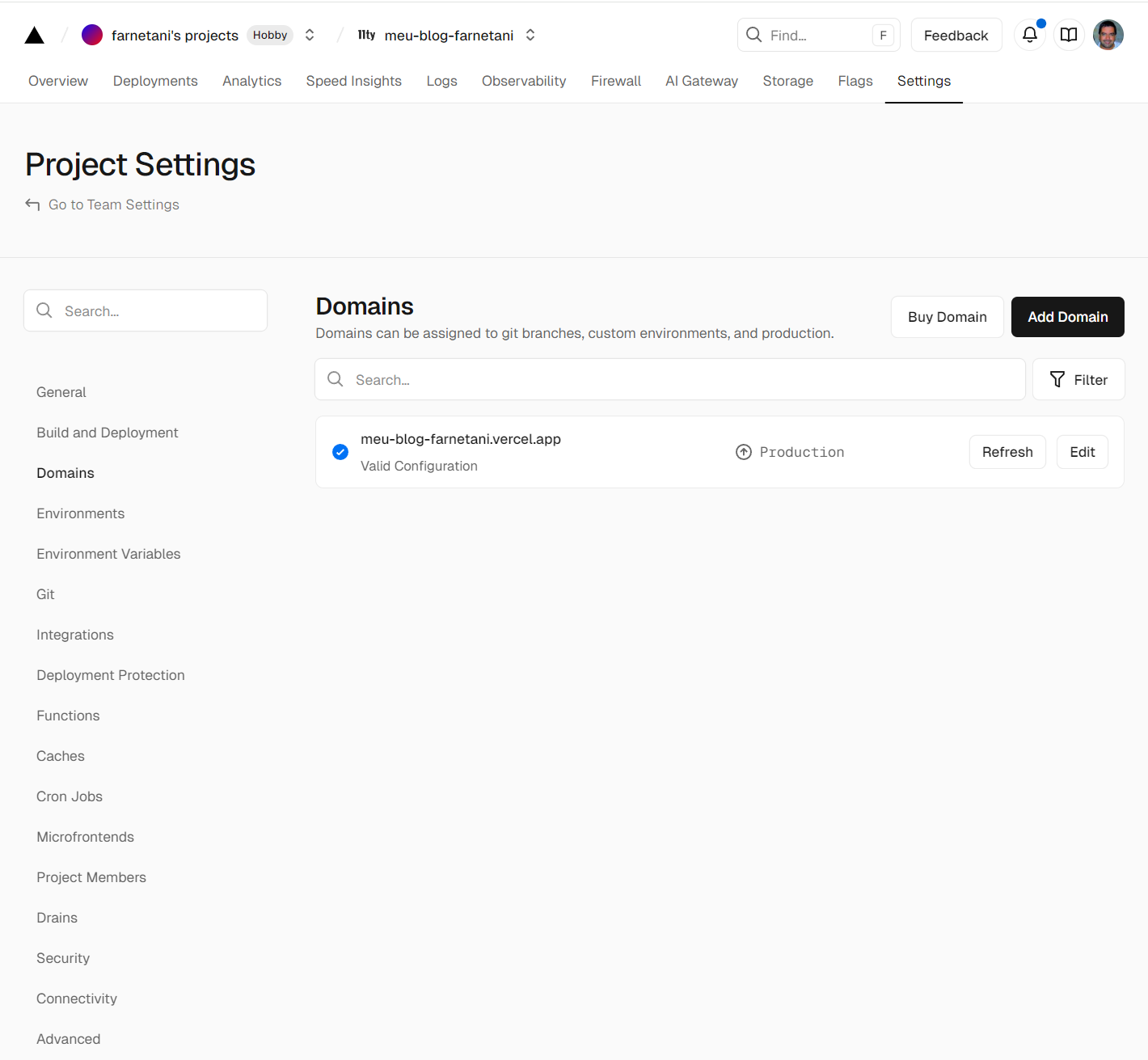1148x1060 pixels.
Task: Switch to the Deployments tab
Action: click(155, 81)
